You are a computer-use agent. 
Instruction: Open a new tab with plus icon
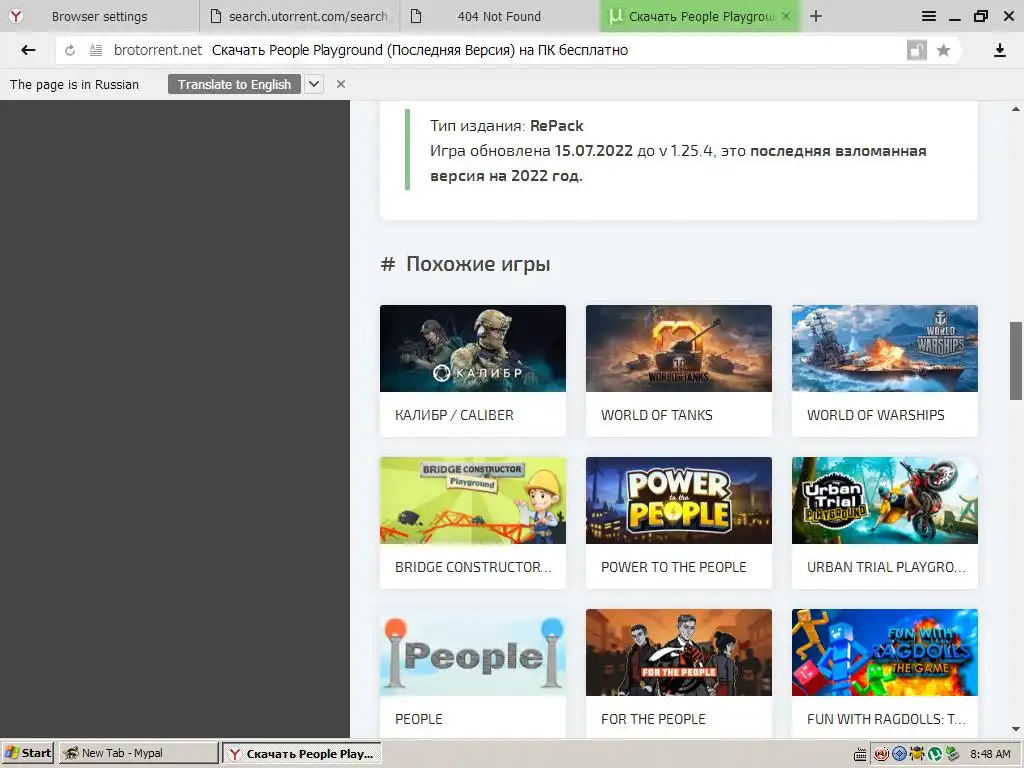[x=816, y=16]
